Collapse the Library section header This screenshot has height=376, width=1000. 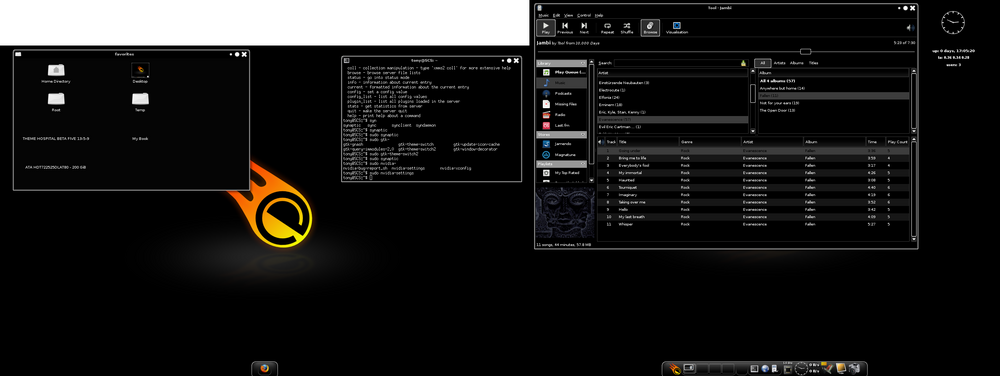click(561, 64)
